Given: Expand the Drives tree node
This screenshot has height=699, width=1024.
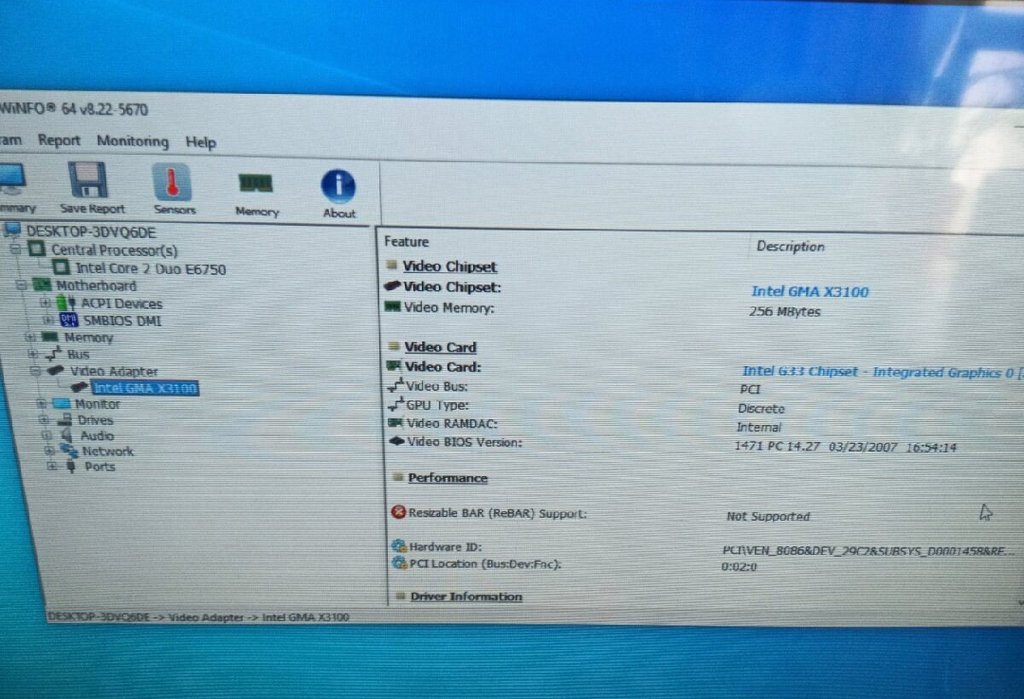Looking at the screenshot, I should 44,419.
